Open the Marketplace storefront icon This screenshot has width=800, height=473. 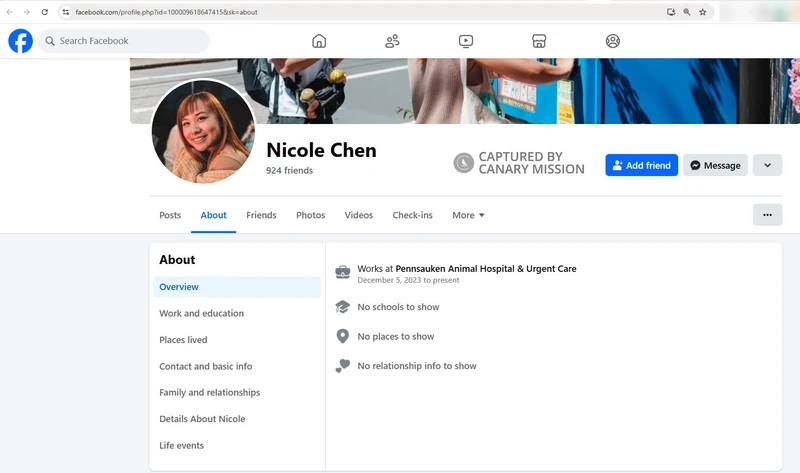coord(539,41)
